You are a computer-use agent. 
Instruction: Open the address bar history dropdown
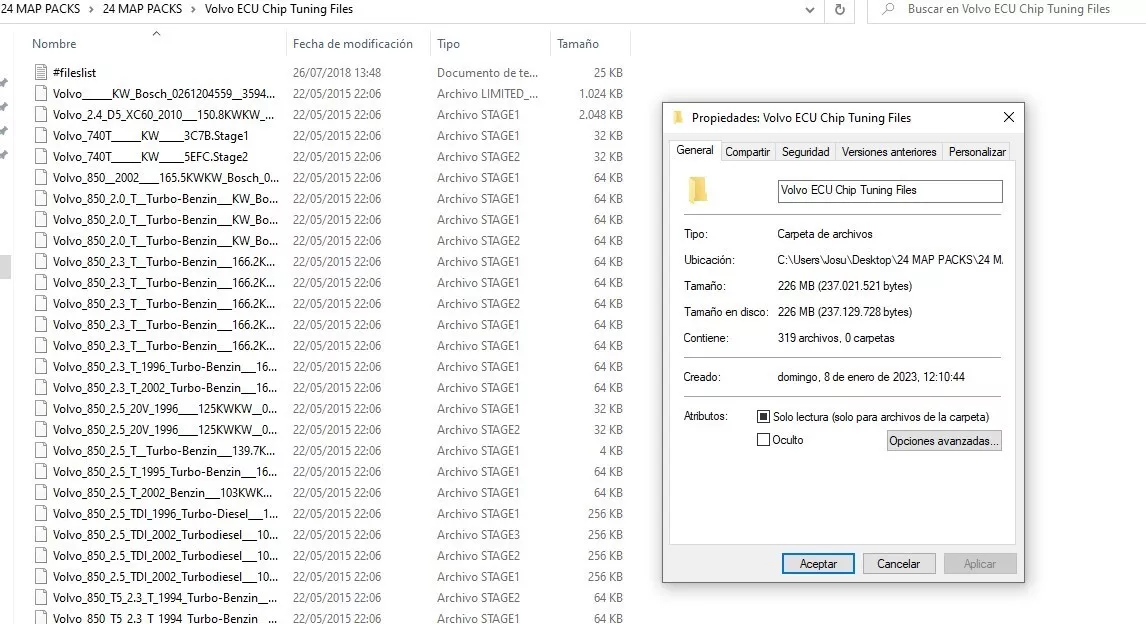(x=810, y=10)
